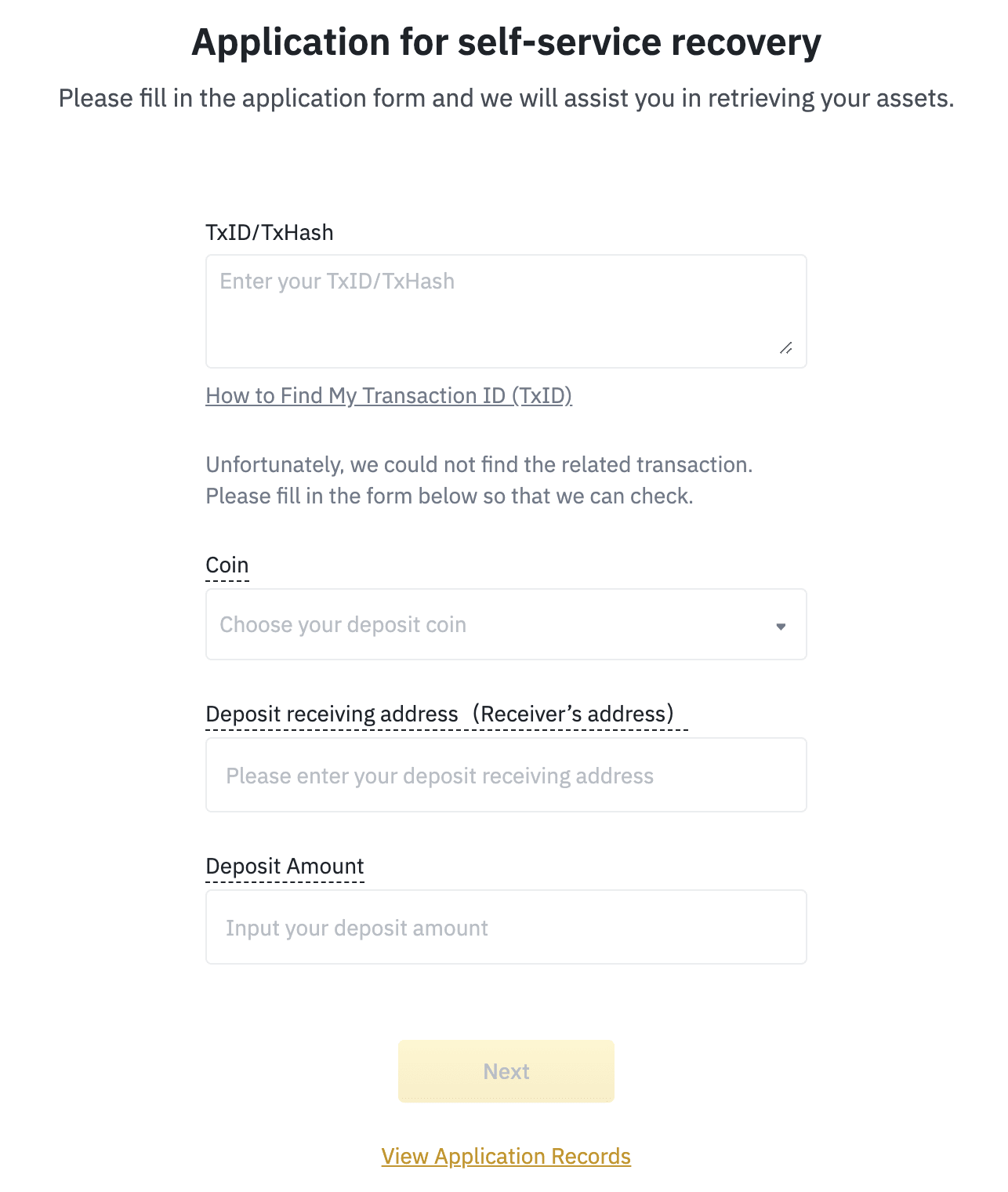This screenshot has height=1192, width=1008.
Task: Click the 'Unfortunately, we could not find' message
Action: pyautogui.click(x=479, y=465)
